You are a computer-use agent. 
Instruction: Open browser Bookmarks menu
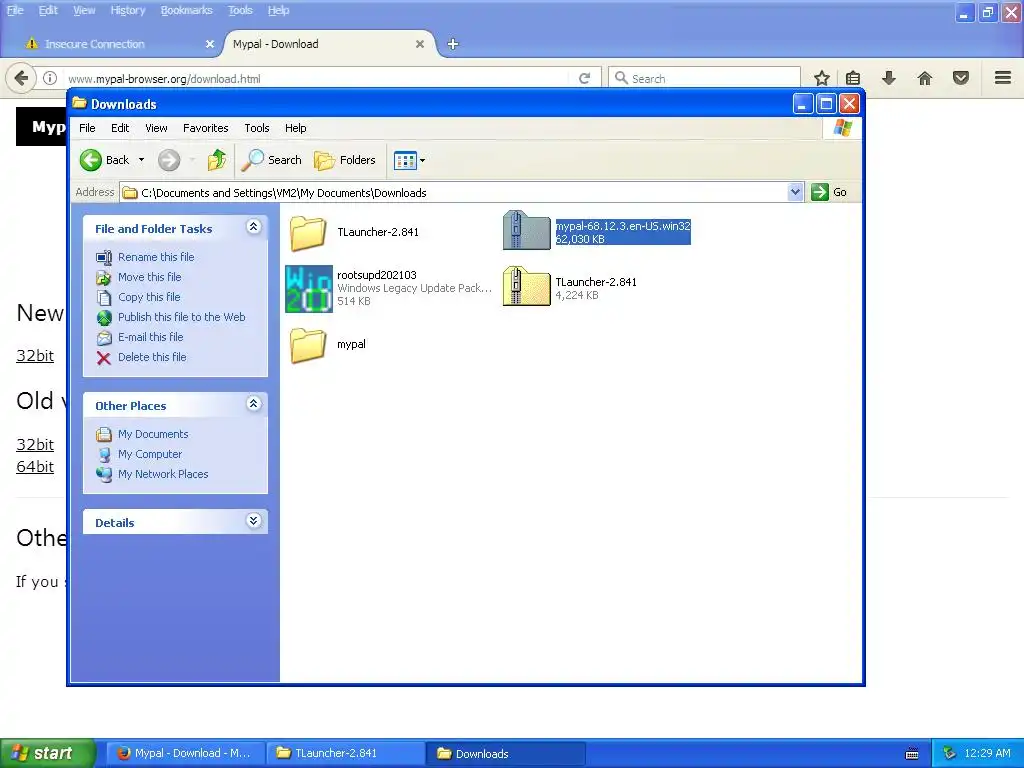point(187,10)
